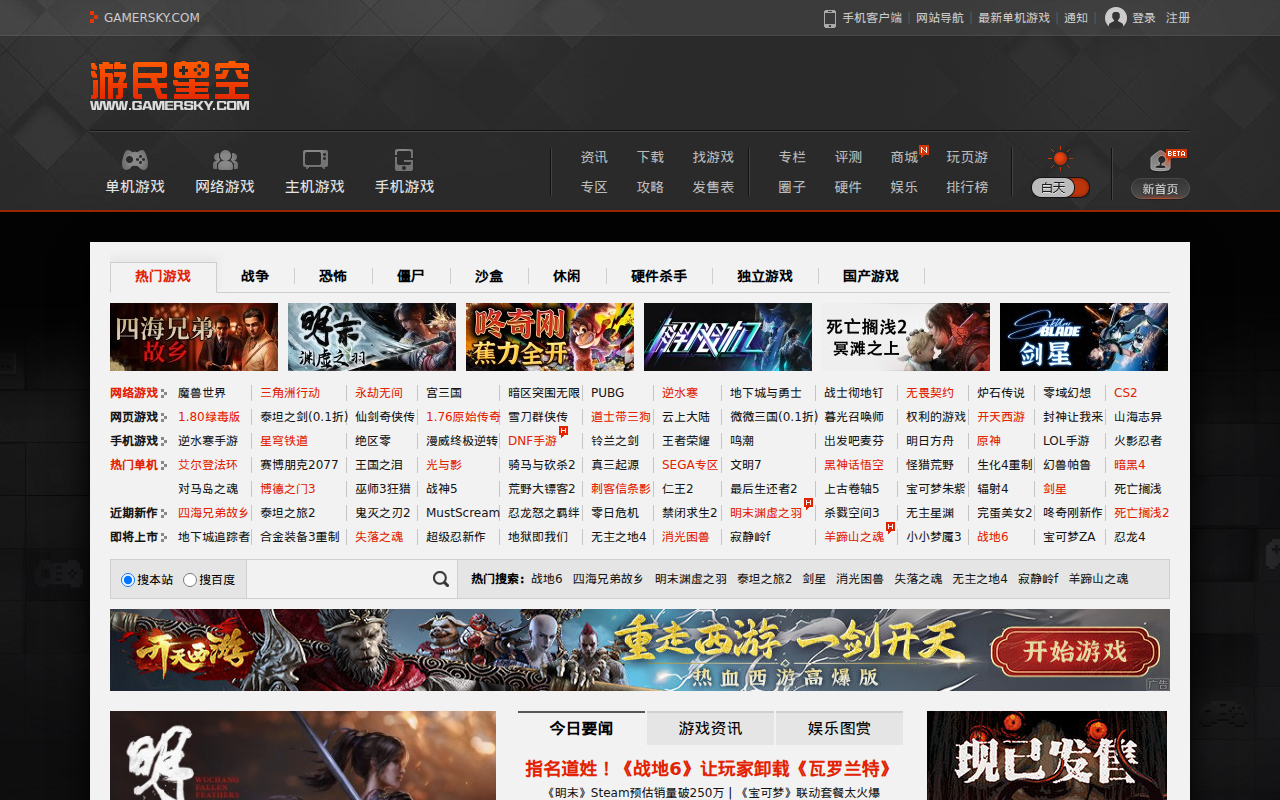
Task: Switch to 热门游戏 tab
Action: point(163,276)
